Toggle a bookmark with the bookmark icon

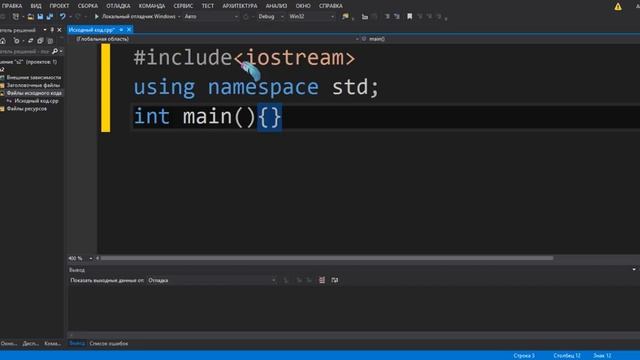[409, 17]
